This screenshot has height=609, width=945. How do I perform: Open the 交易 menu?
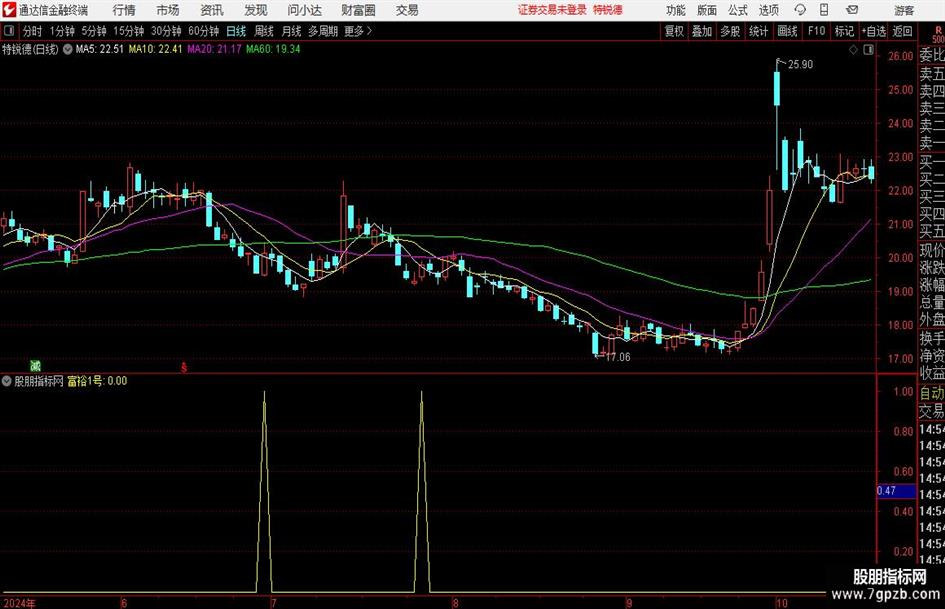tap(407, 10)
